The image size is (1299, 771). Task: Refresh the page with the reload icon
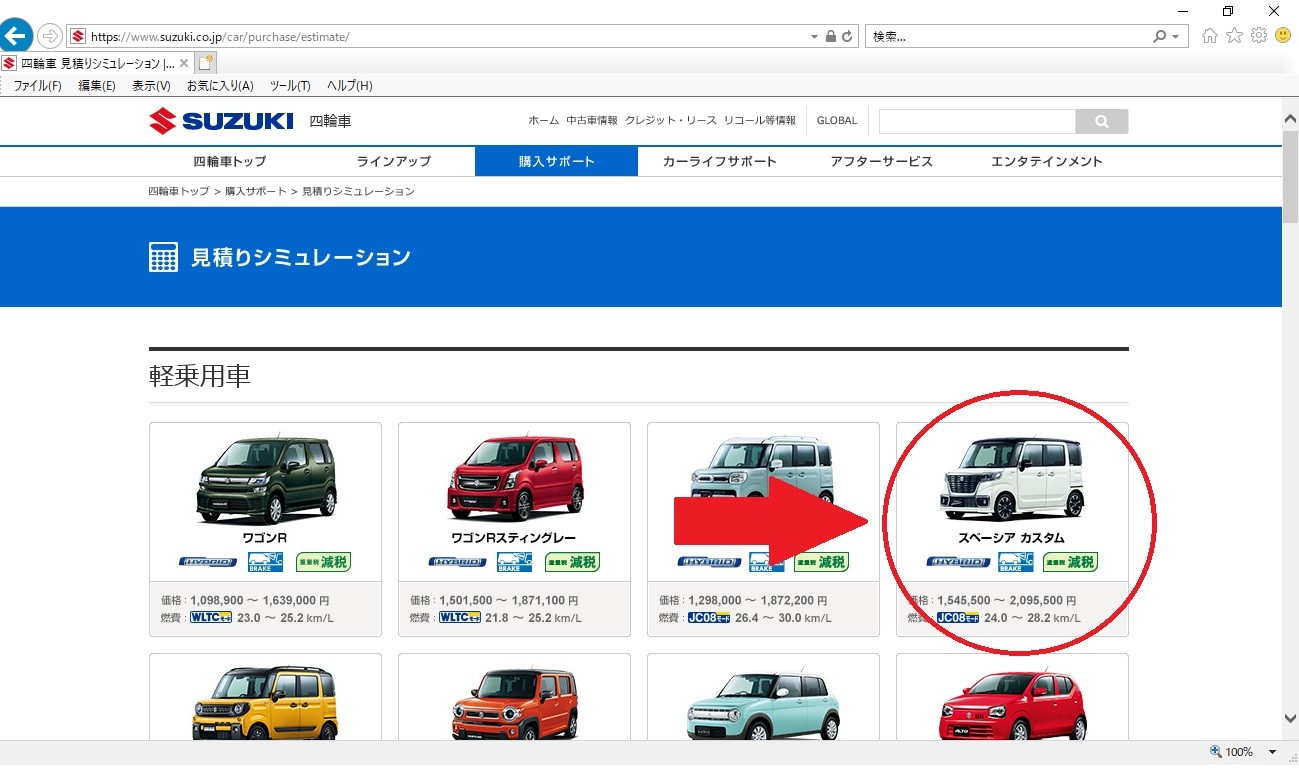[x=847, y=36]
